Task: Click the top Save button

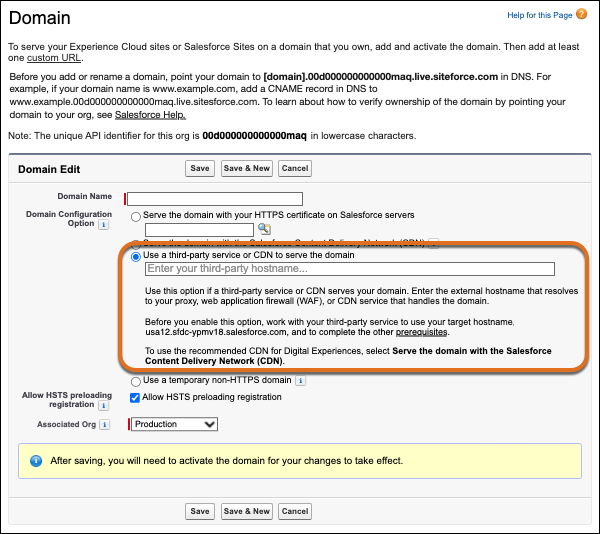Action: pyautogui.click(x=200, y=169)
